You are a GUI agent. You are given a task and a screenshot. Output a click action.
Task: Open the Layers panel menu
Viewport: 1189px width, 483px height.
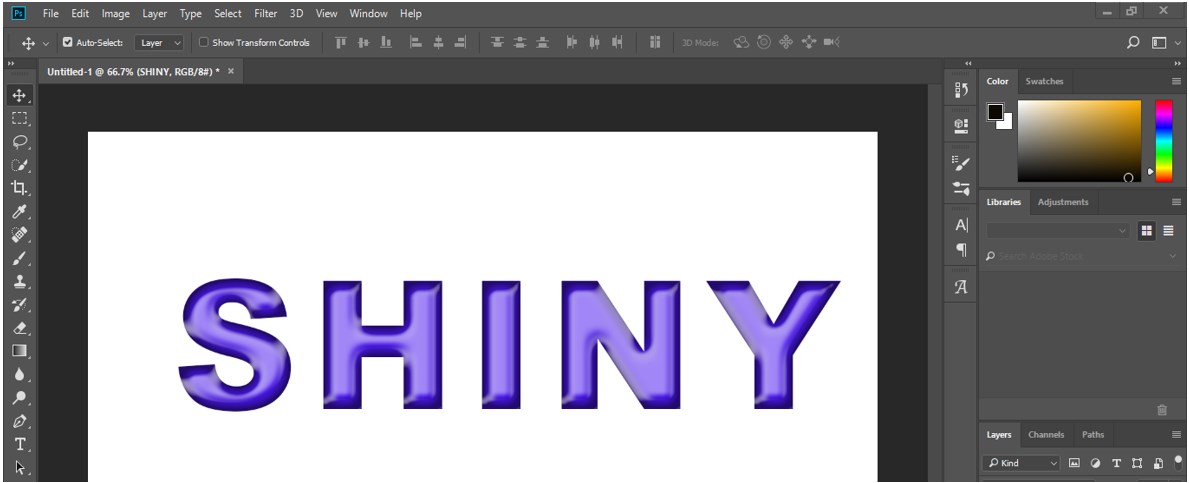tap(1176, 434)
